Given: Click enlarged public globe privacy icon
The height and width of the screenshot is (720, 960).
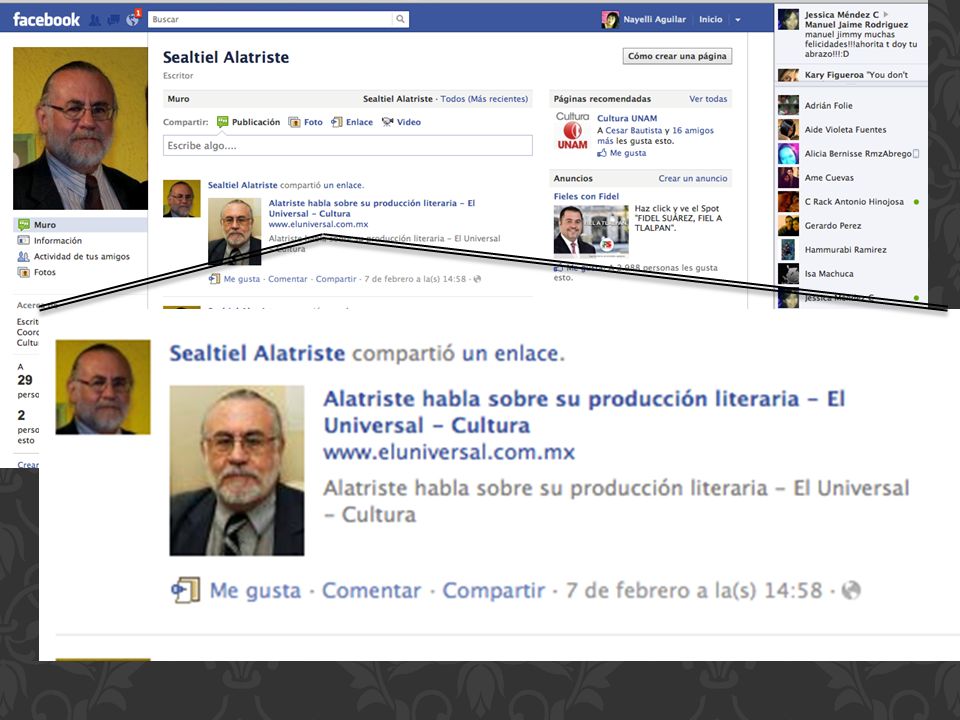Looking at the screenshot, I should [x=851, y=590].
